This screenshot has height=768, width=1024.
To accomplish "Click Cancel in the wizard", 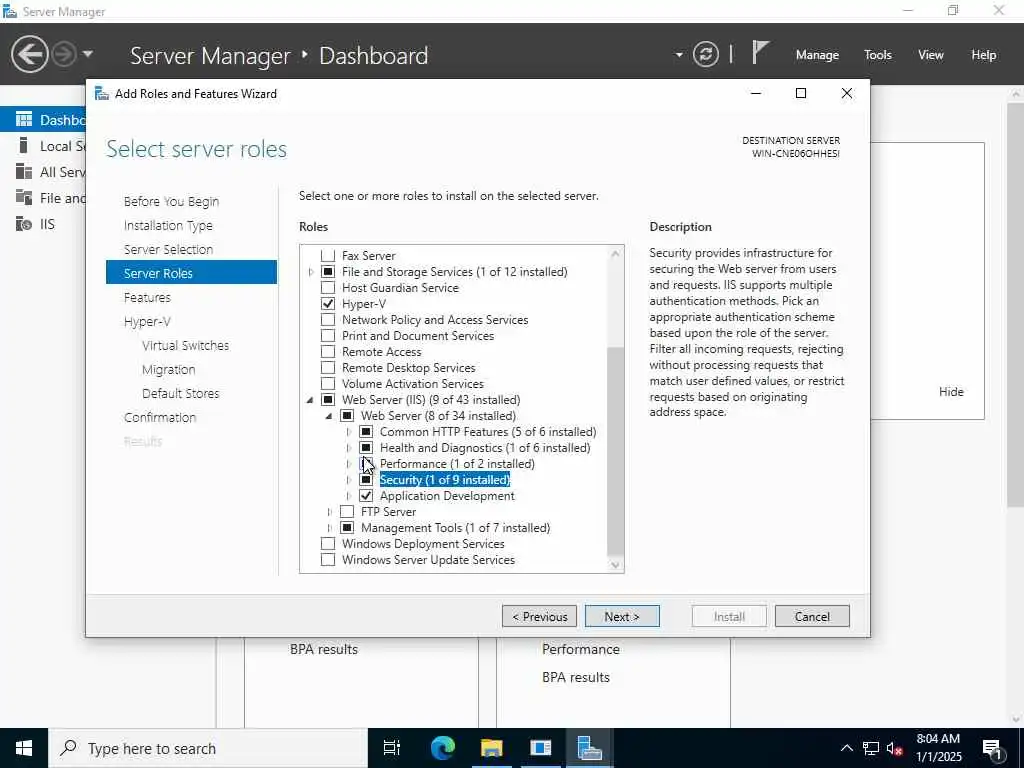I will pyautogui.click(x=812, y=616).
